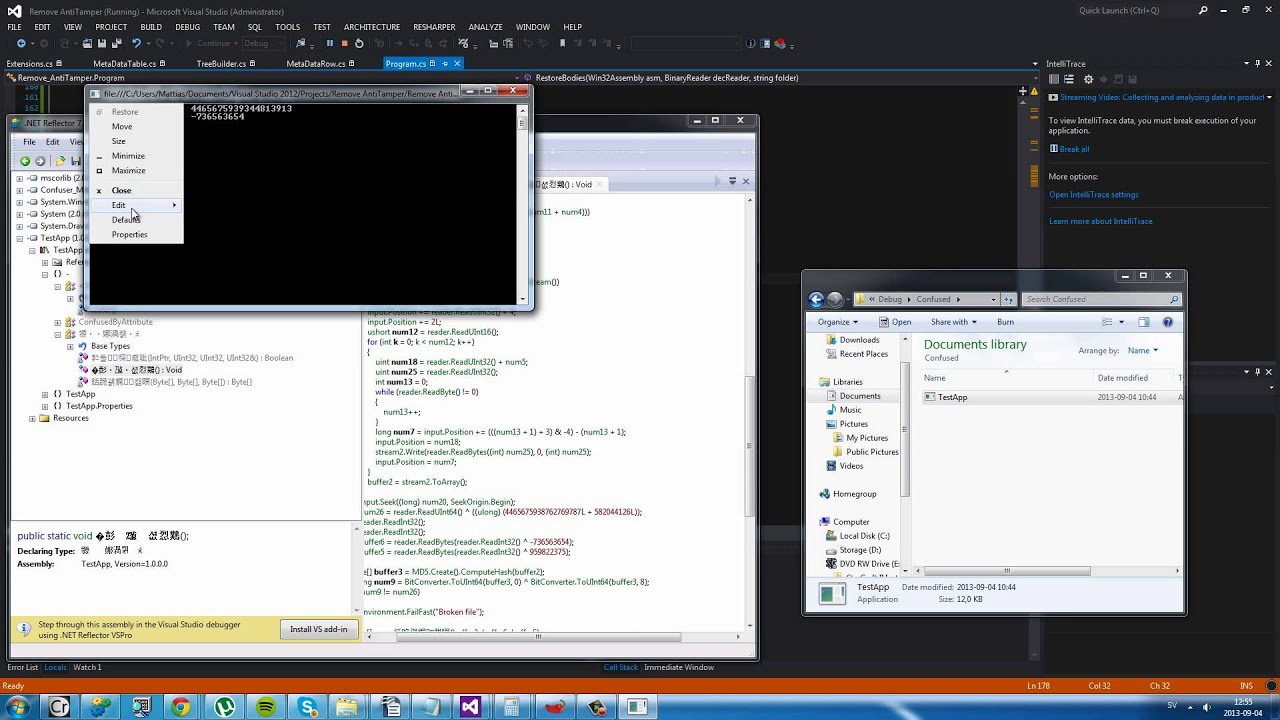Click the horizontal scrollbar in Explorer file list

point(1005,571)
